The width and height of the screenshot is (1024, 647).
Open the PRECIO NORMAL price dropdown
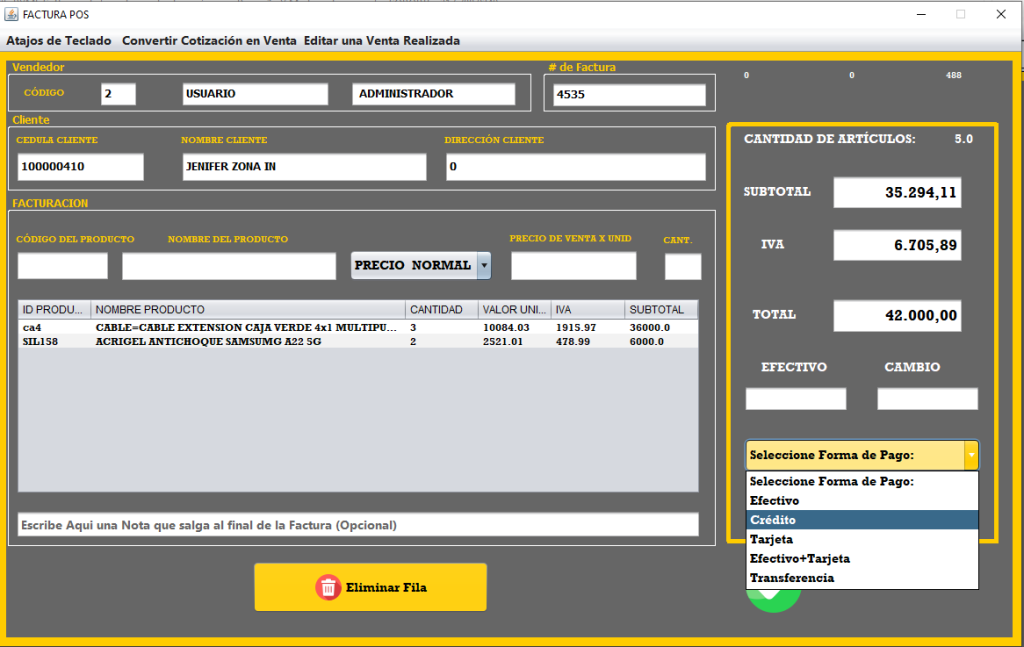coord(484,266)
